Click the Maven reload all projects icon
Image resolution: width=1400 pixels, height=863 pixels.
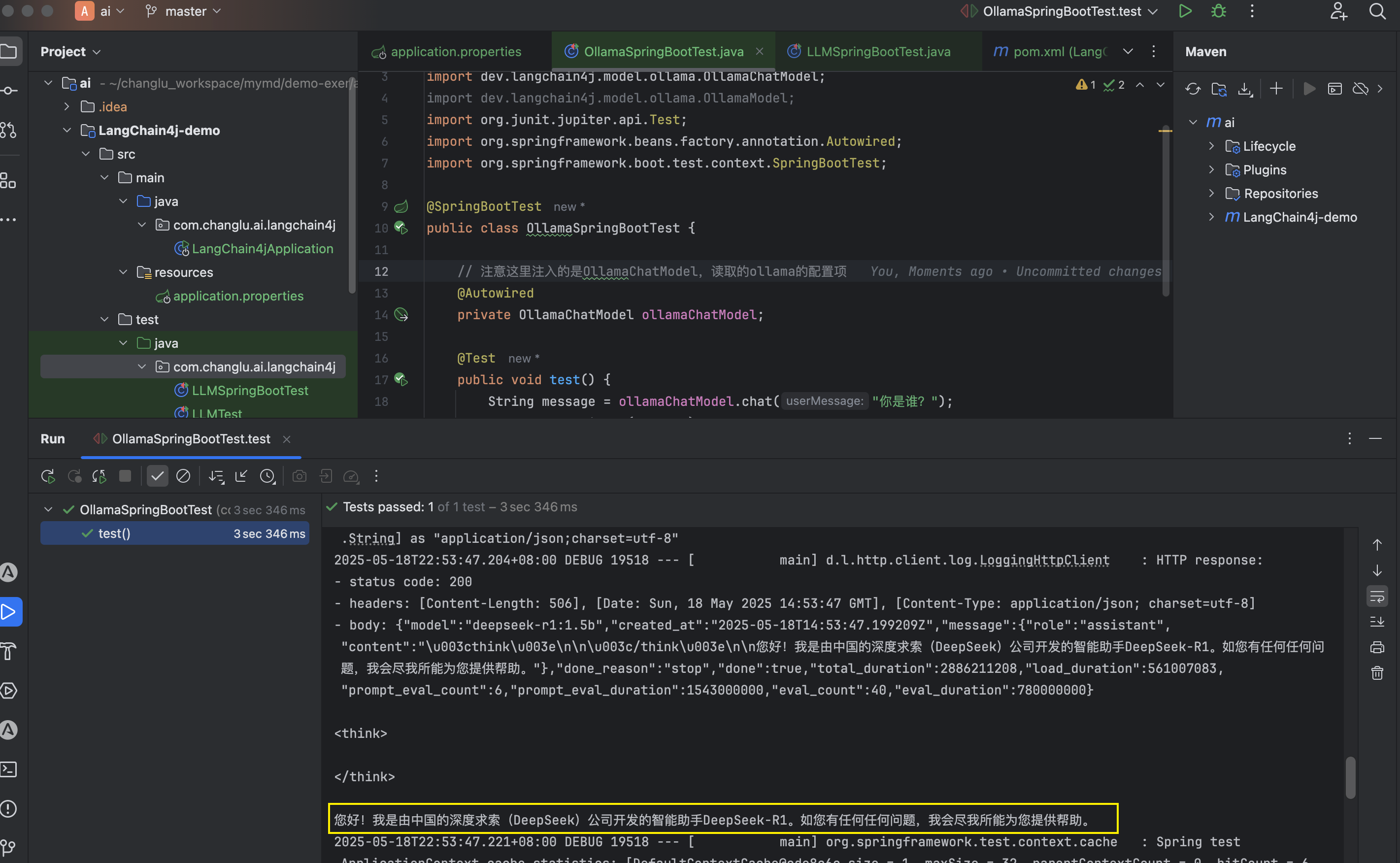(x=1193, y=89)
